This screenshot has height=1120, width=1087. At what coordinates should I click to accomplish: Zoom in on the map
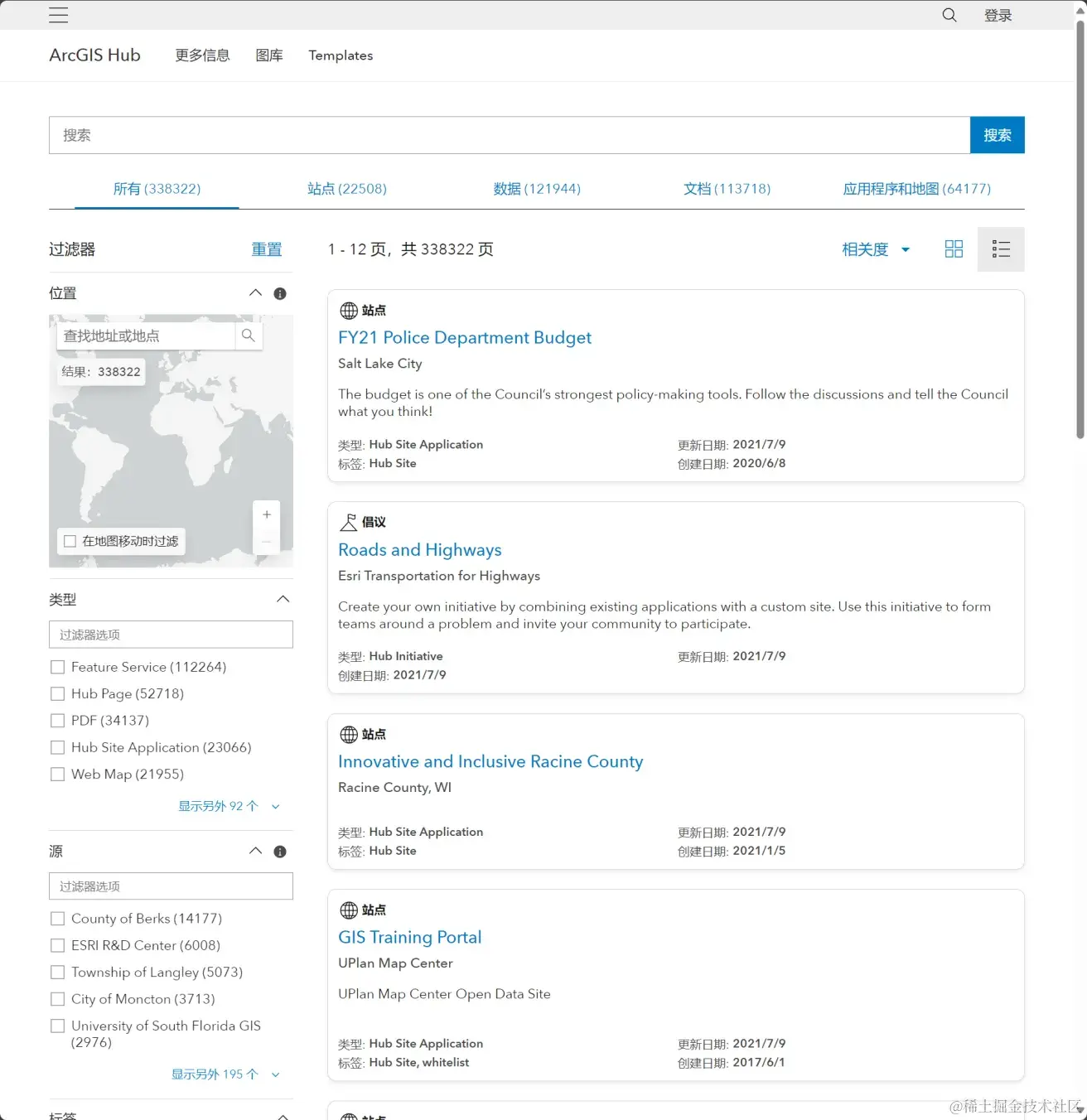coord(267,514)
